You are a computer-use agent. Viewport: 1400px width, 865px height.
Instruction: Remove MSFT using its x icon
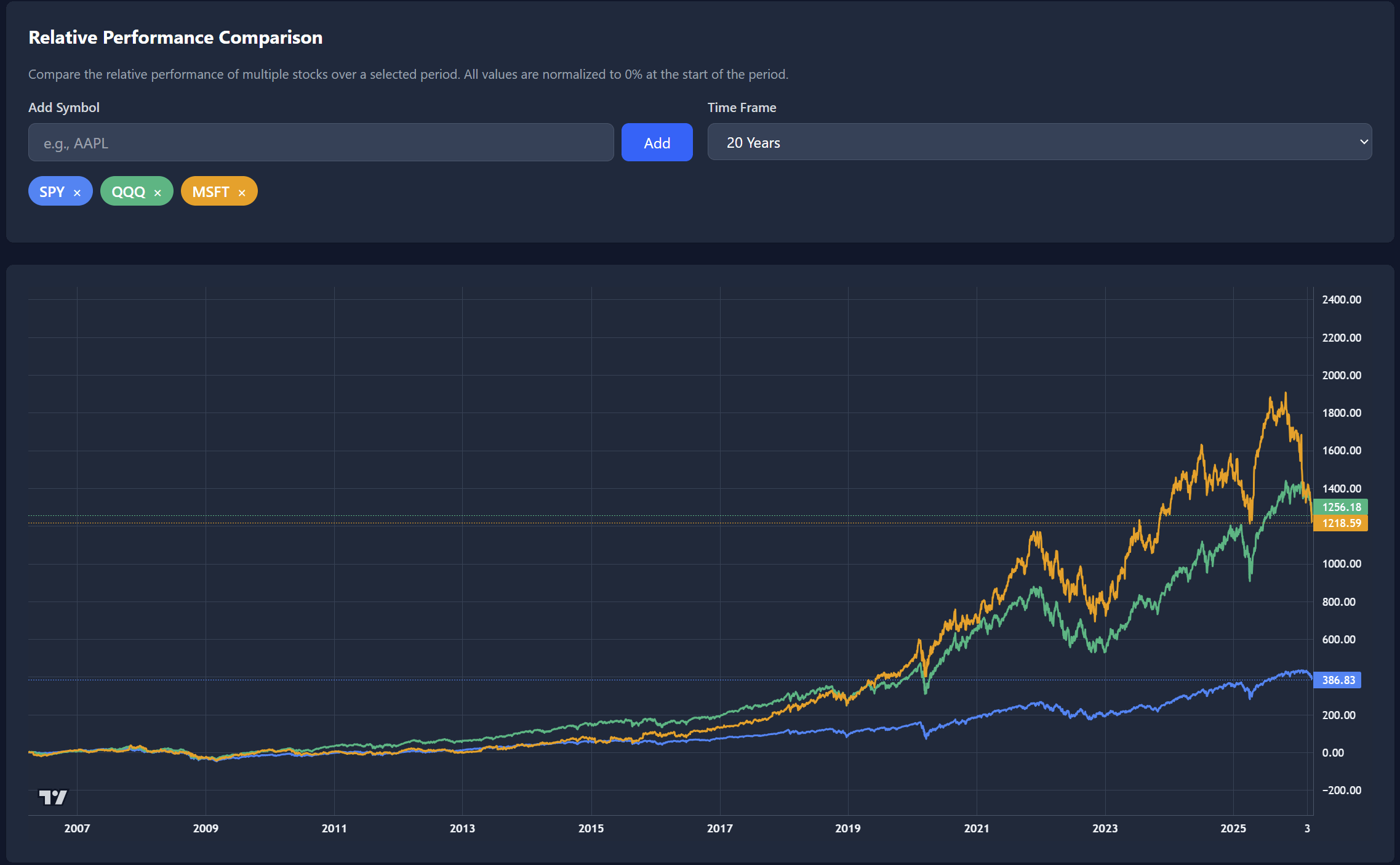[x=242, y=193]
